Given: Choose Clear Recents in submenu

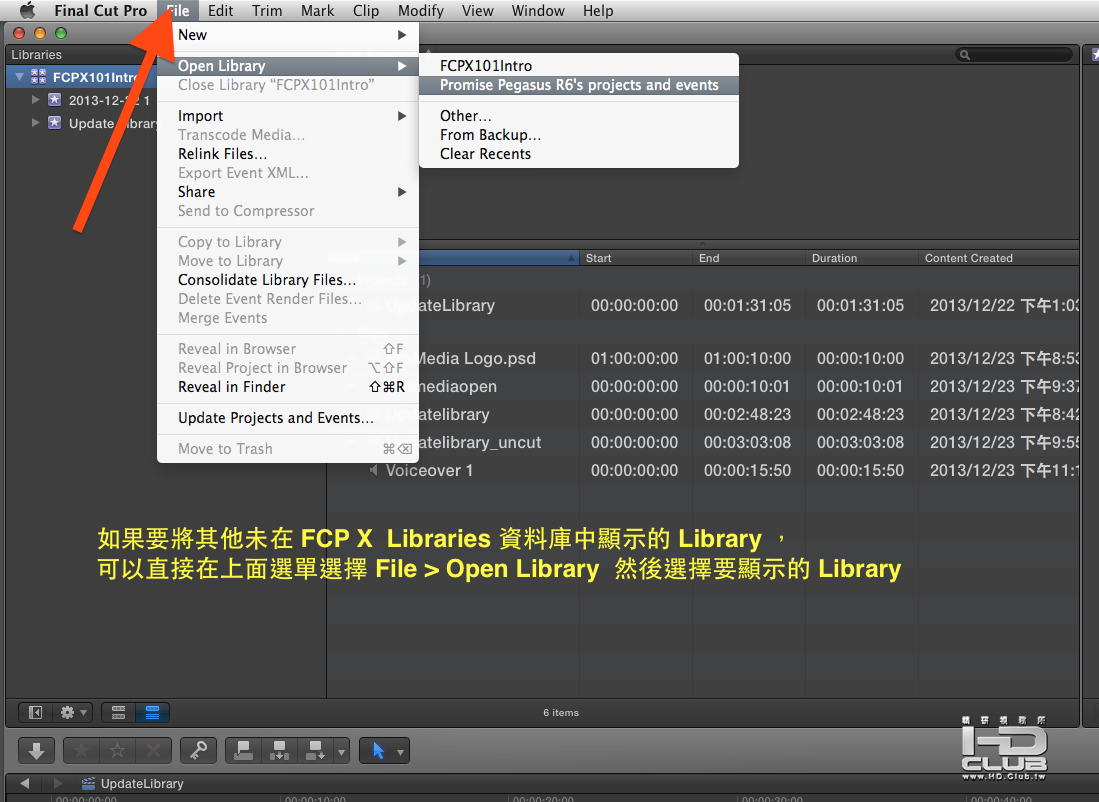Looking at the screenshot, I should click(x=579, y=154).
